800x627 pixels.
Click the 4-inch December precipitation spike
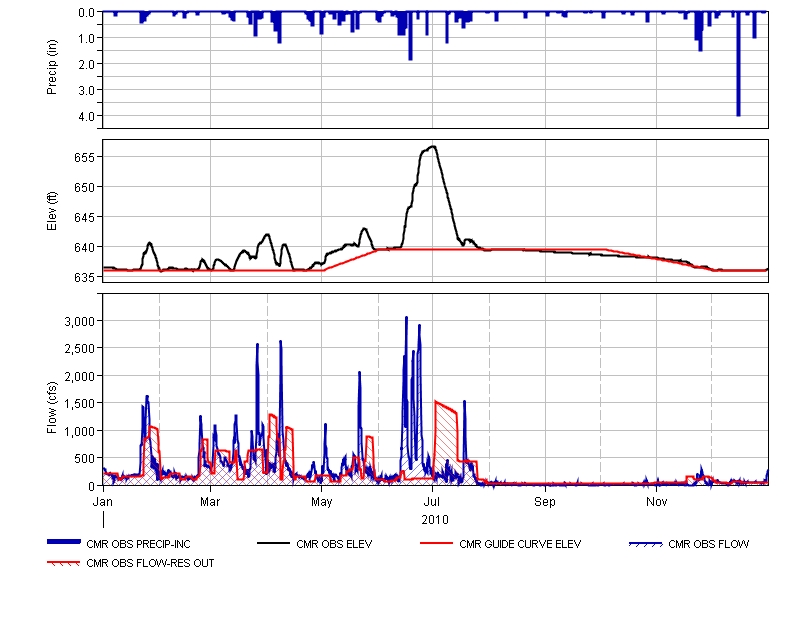pos(738,64)
